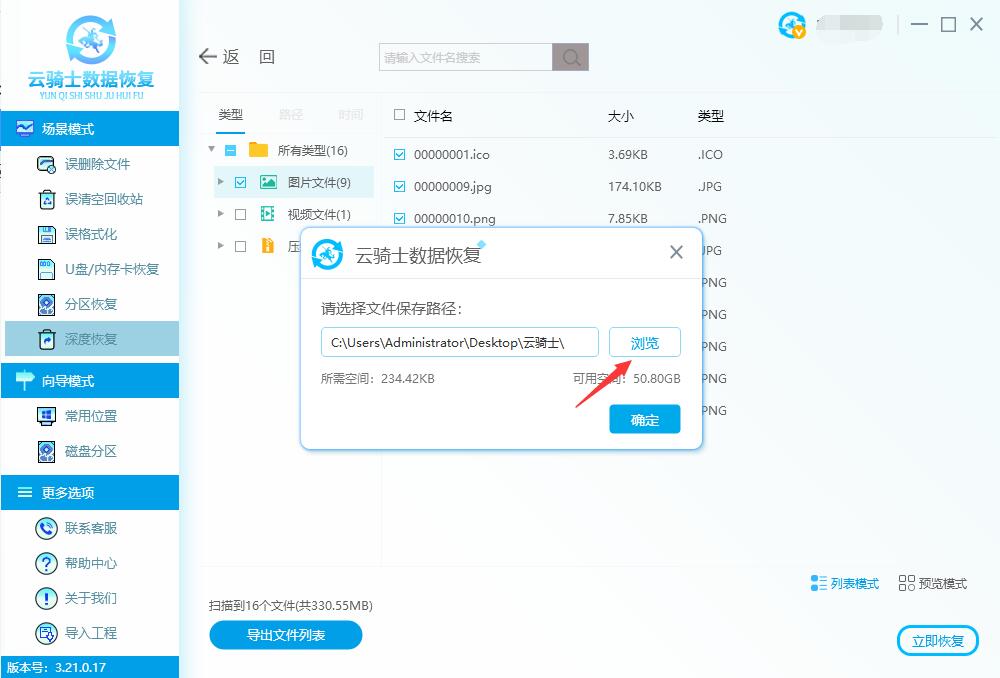The width and height of the screenshot is (1000, 678).
Task: Click the 所有类型 folder icon
Action: tap(258, 150)
